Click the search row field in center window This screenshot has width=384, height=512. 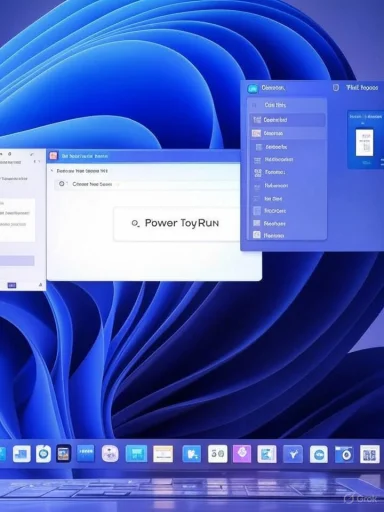coord(147,184)
